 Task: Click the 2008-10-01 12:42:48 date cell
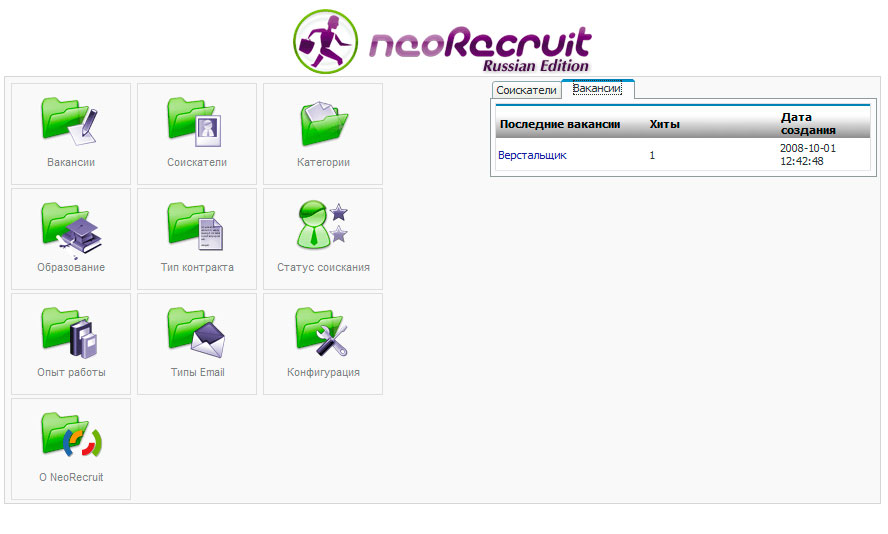808,155
